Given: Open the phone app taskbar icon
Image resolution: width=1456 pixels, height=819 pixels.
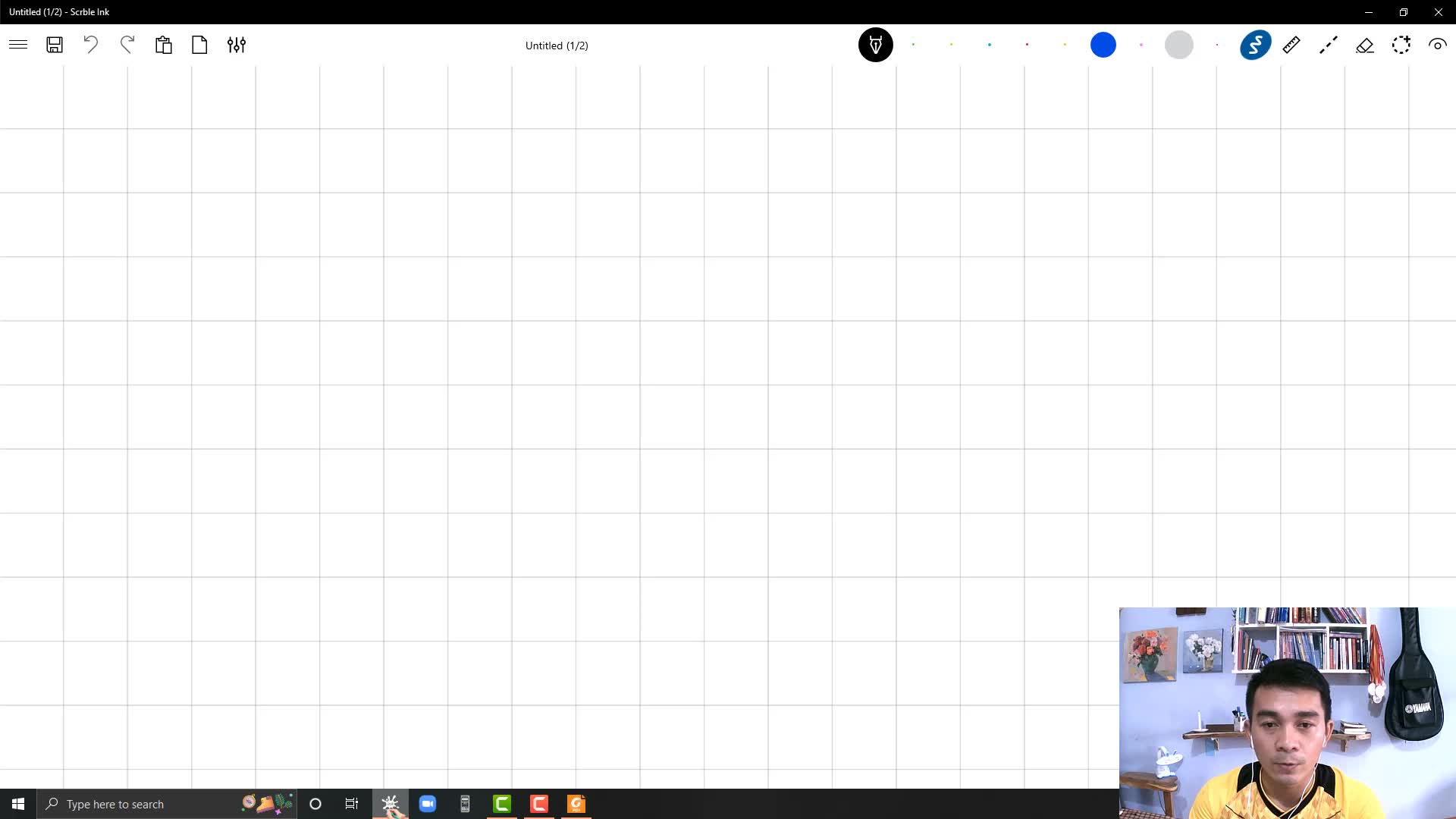Looking at the screenshot, I should (x=465, y=804).
